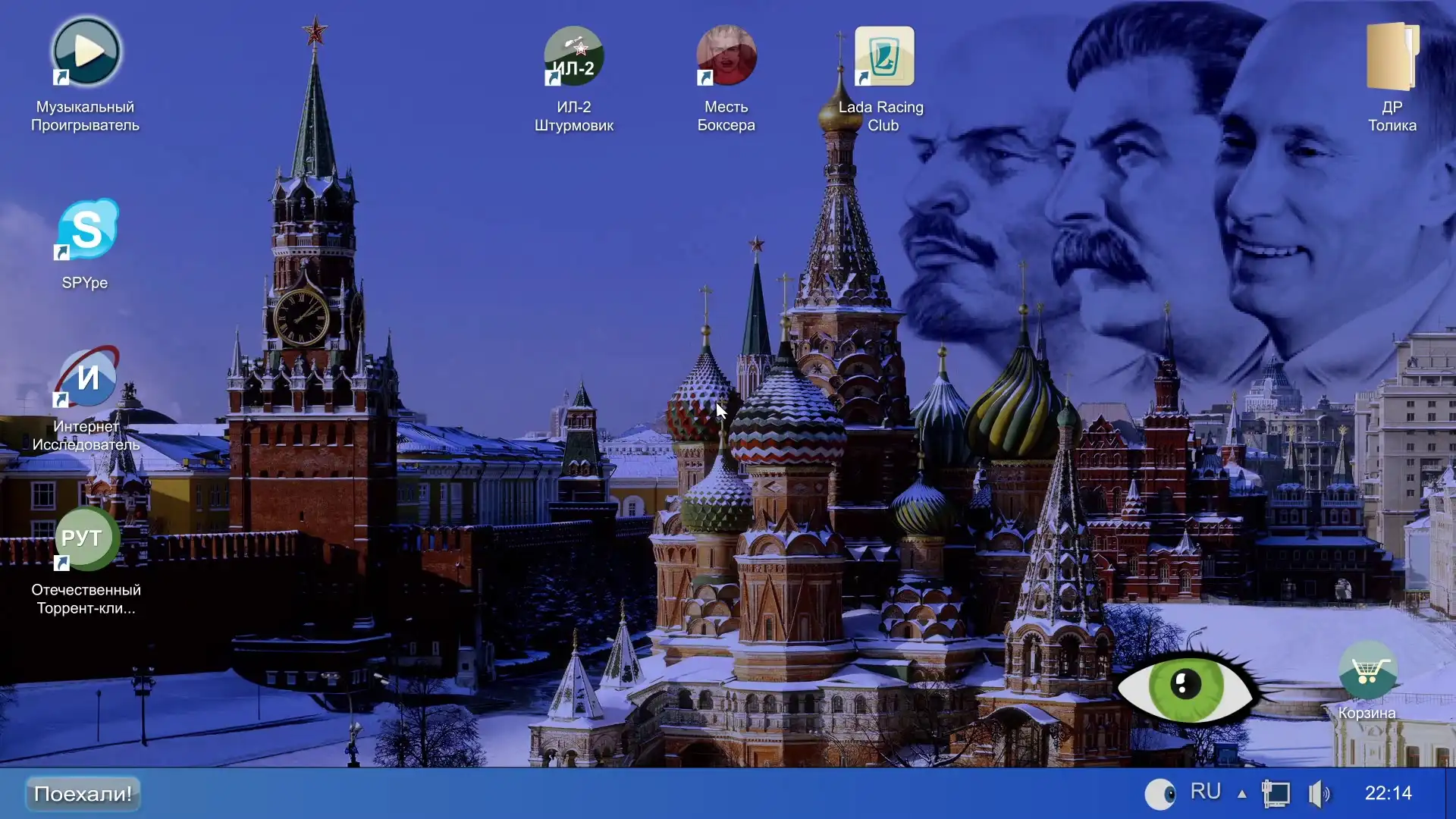Viewport: 1456px width, 819px height.
Task: Open the Поехали! start menu
Action: coord(83,794)
